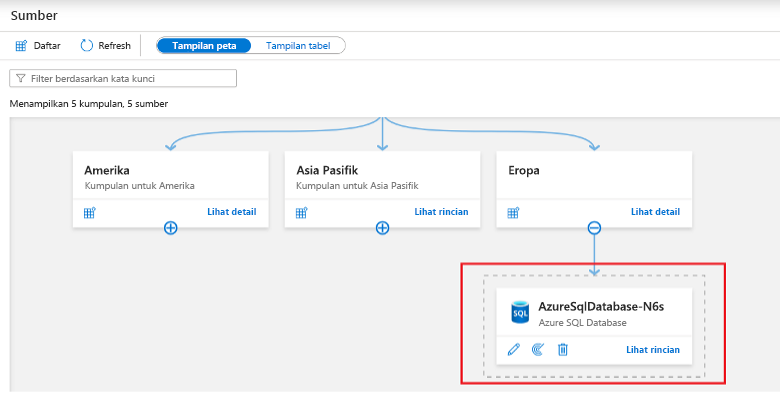This screenshot has width=780, height=393.
Task: Expand the Asia Pasifik collection node
Action: [382, 228]
